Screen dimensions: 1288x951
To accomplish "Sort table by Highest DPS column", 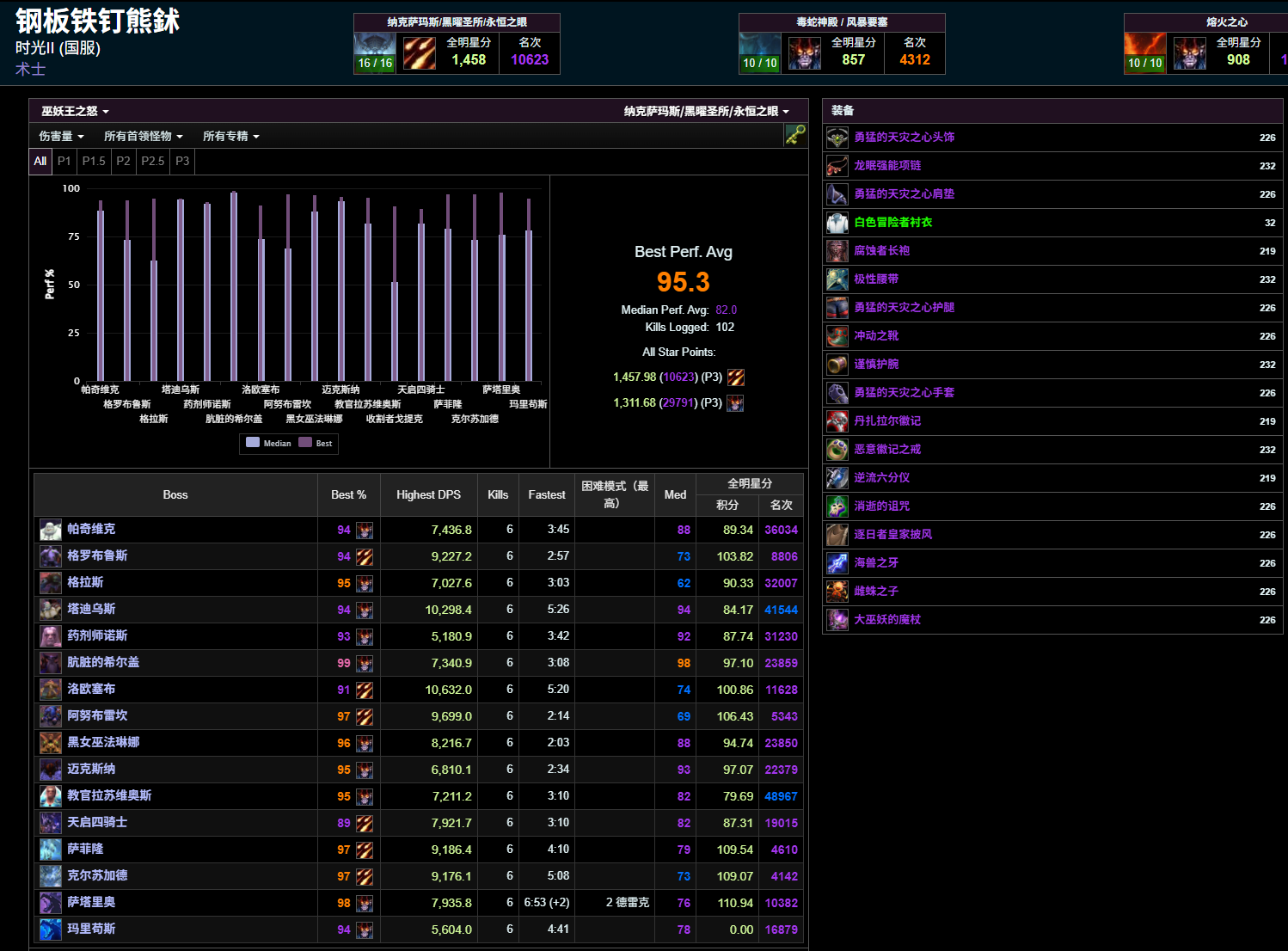I will pos(428,494).
